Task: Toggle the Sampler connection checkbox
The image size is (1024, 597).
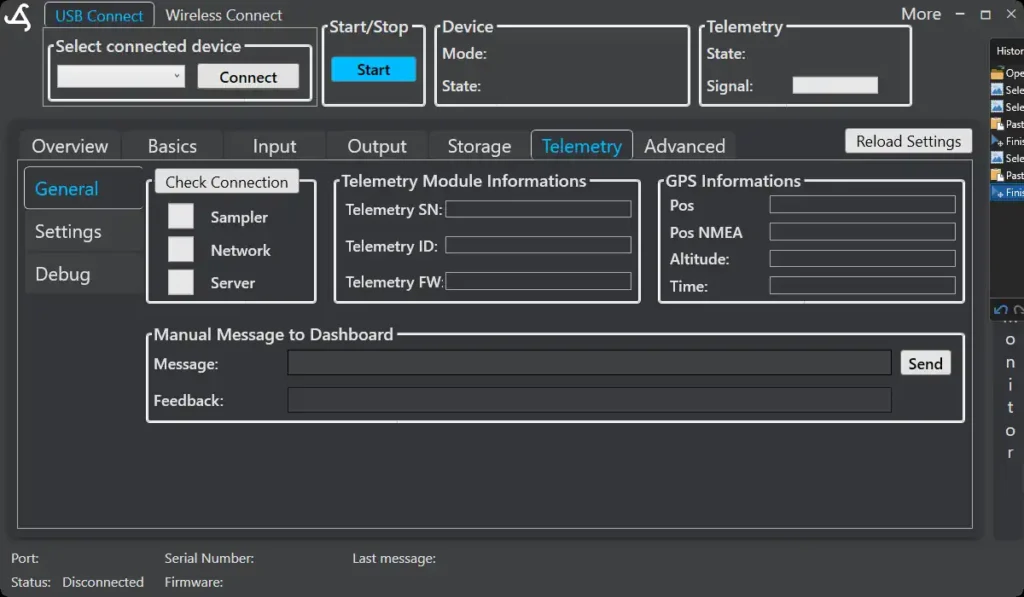Action: (181, 216)
